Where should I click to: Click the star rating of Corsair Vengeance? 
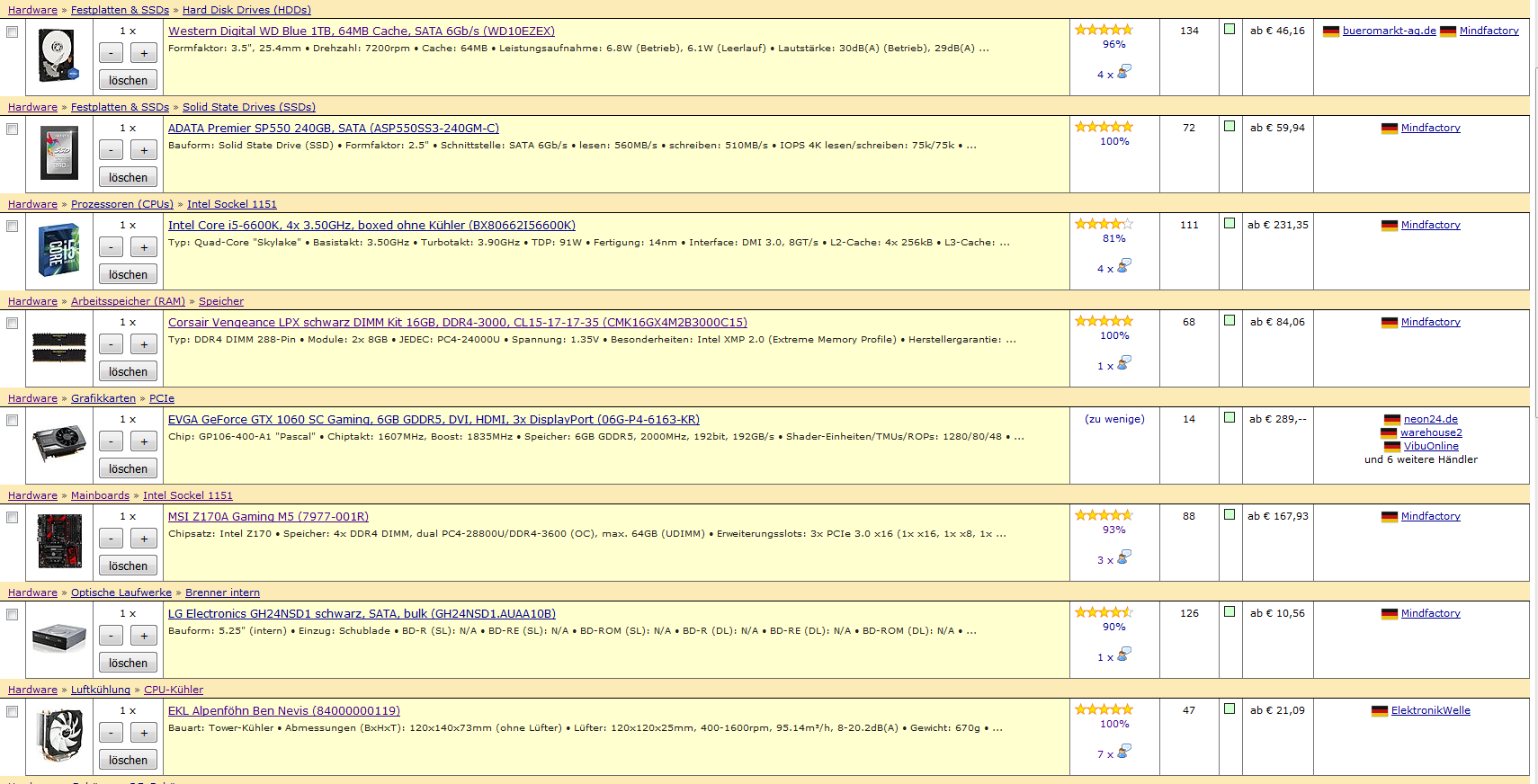click(x=1104, y=321)
